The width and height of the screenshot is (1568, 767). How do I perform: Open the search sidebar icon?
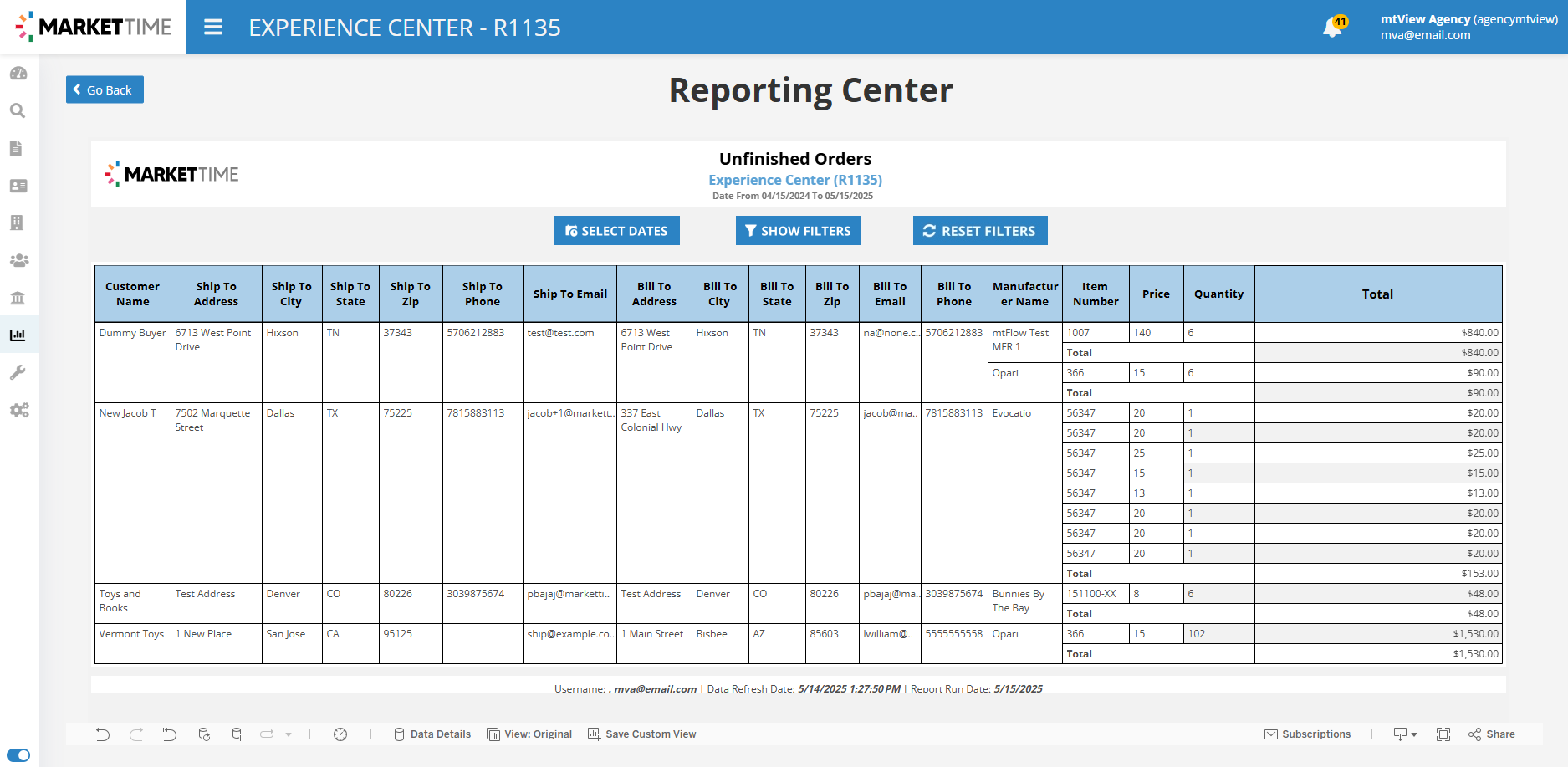click(x=18, y=110)
